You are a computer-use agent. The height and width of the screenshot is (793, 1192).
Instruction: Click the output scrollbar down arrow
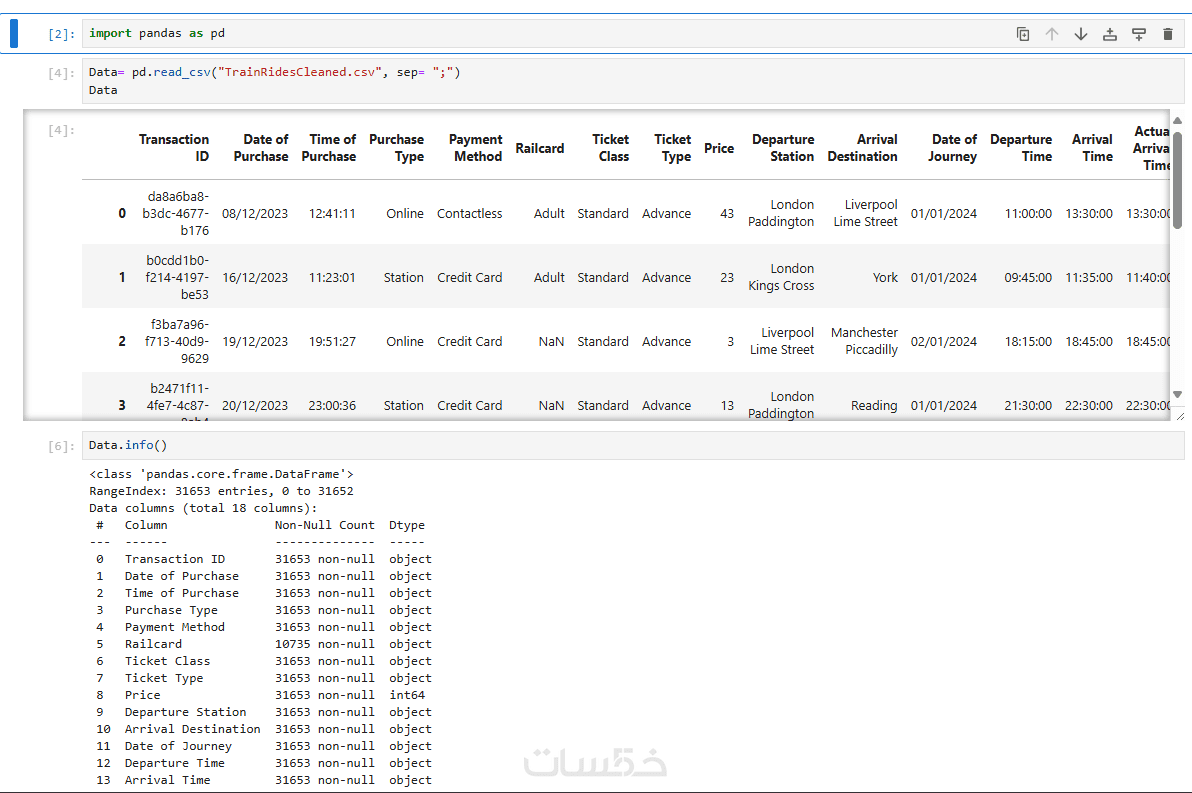pos(1177,394)
